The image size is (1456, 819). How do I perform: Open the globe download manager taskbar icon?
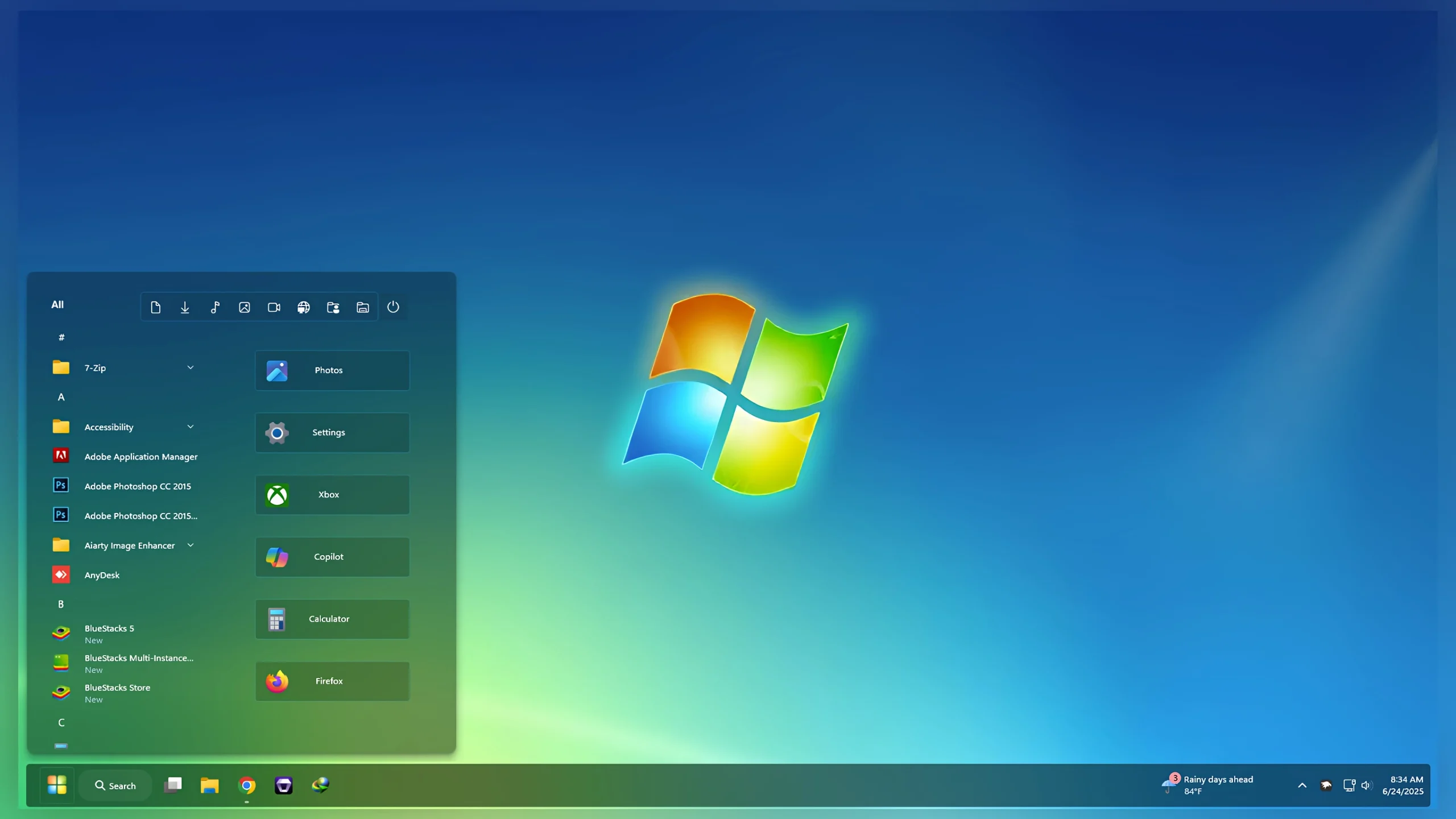point(321,785)
